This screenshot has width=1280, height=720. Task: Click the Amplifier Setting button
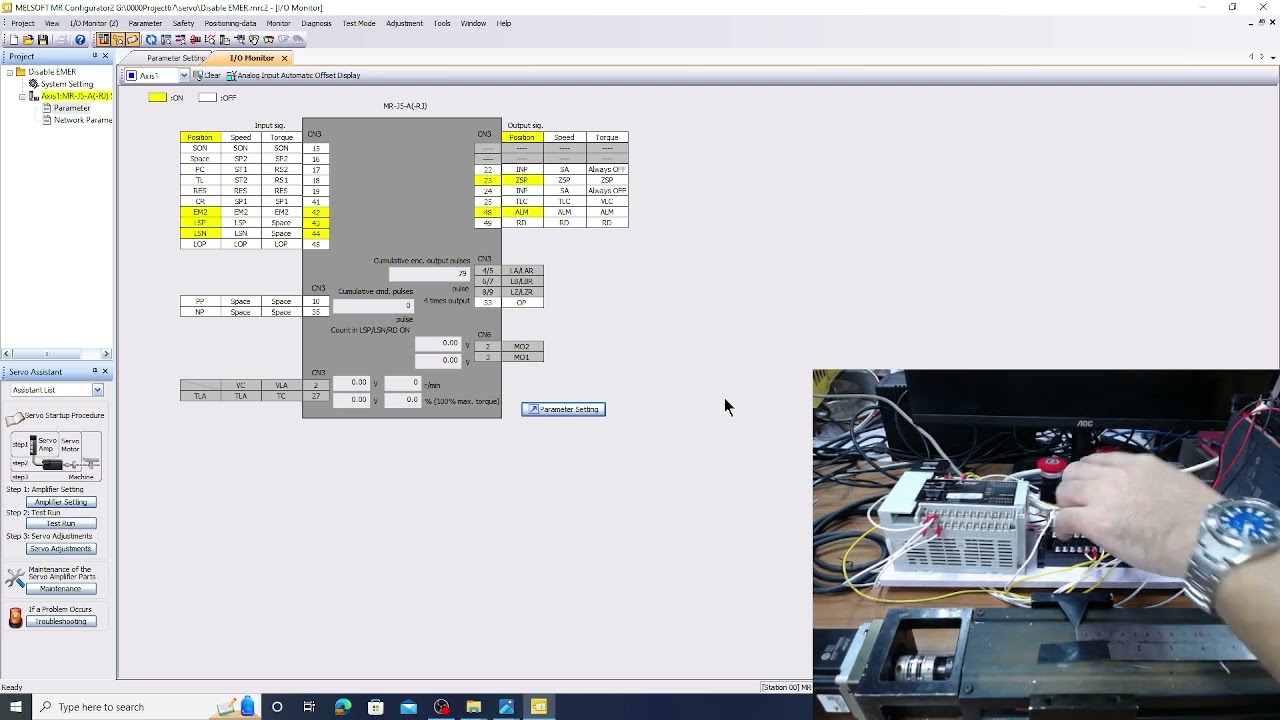pos(61,502)
